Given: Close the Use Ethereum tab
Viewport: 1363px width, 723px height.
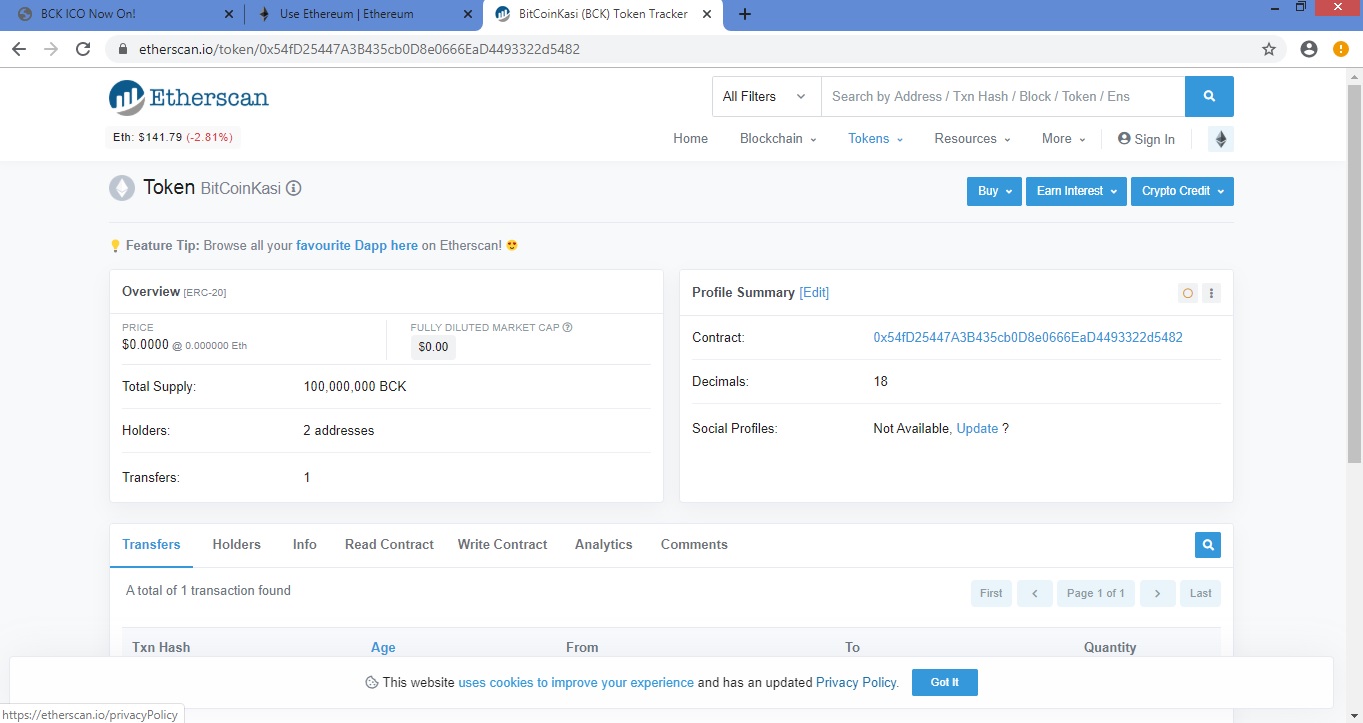Looking at the screenshot, I should [468, 14].
